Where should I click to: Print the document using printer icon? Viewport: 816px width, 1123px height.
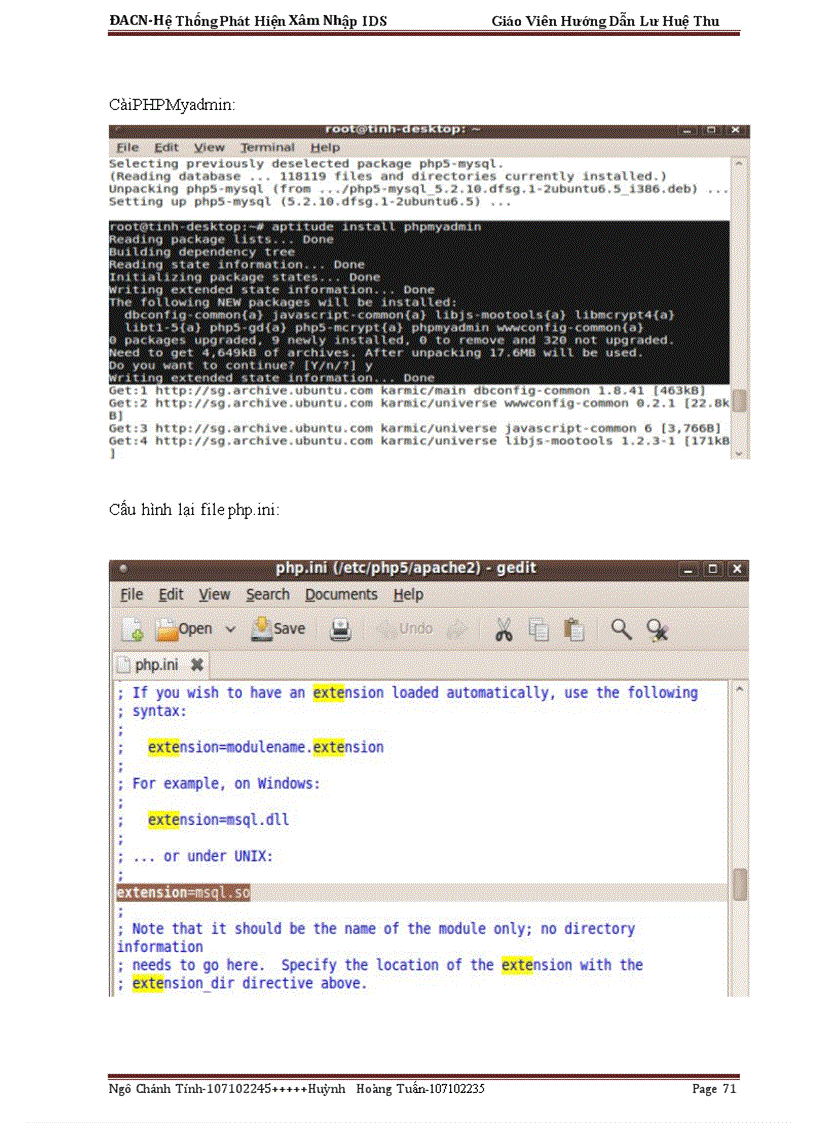click(x=341, y=629)
